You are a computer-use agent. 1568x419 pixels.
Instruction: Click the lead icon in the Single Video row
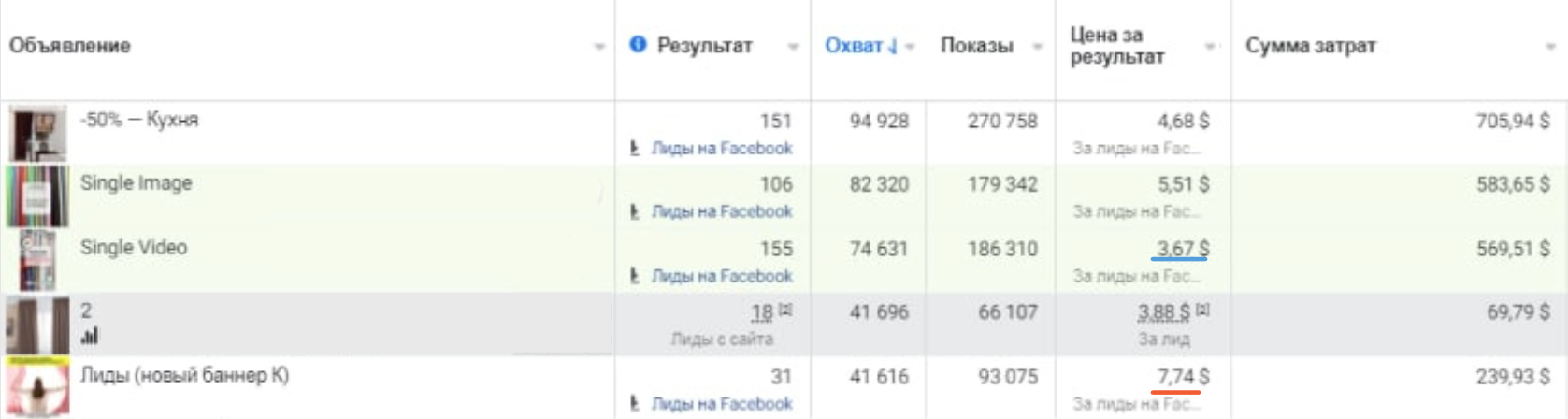pyautogui.click(x=635, y=276)
